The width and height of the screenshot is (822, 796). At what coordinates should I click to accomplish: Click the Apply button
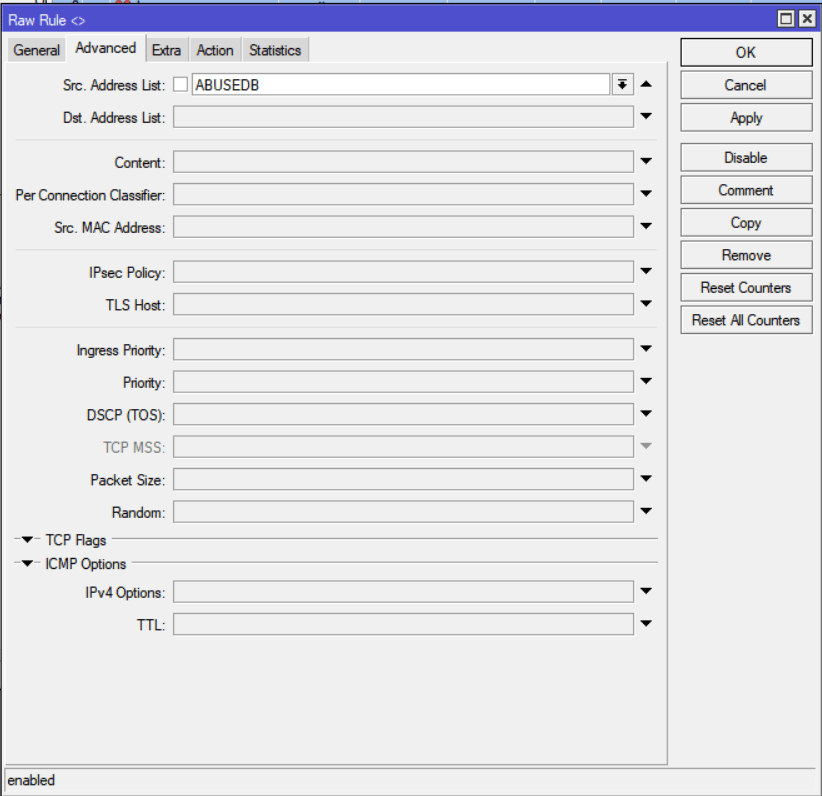(x=746, y=118)
